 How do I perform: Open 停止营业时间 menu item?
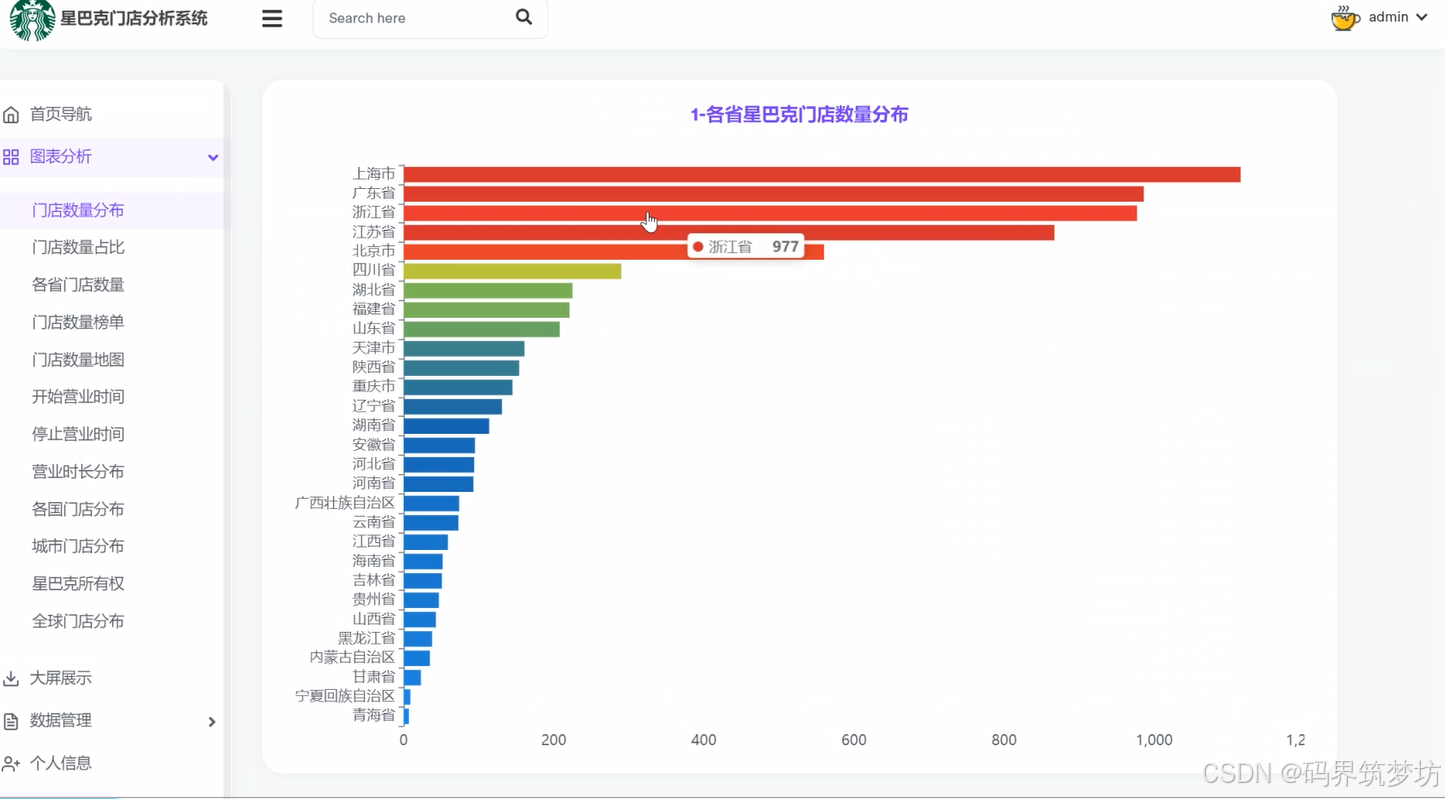click(78, 434)
